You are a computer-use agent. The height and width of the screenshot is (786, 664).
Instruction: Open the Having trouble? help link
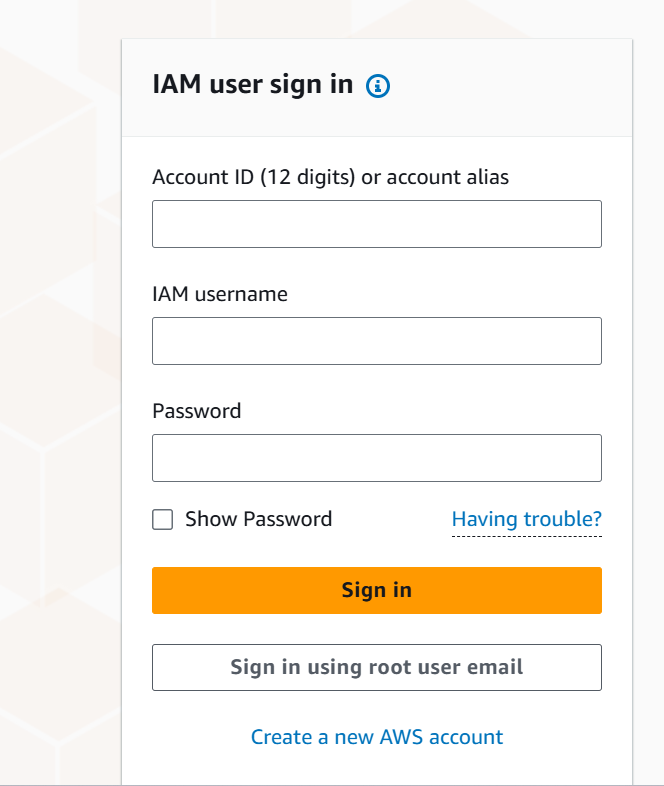(x=526, y=519)
